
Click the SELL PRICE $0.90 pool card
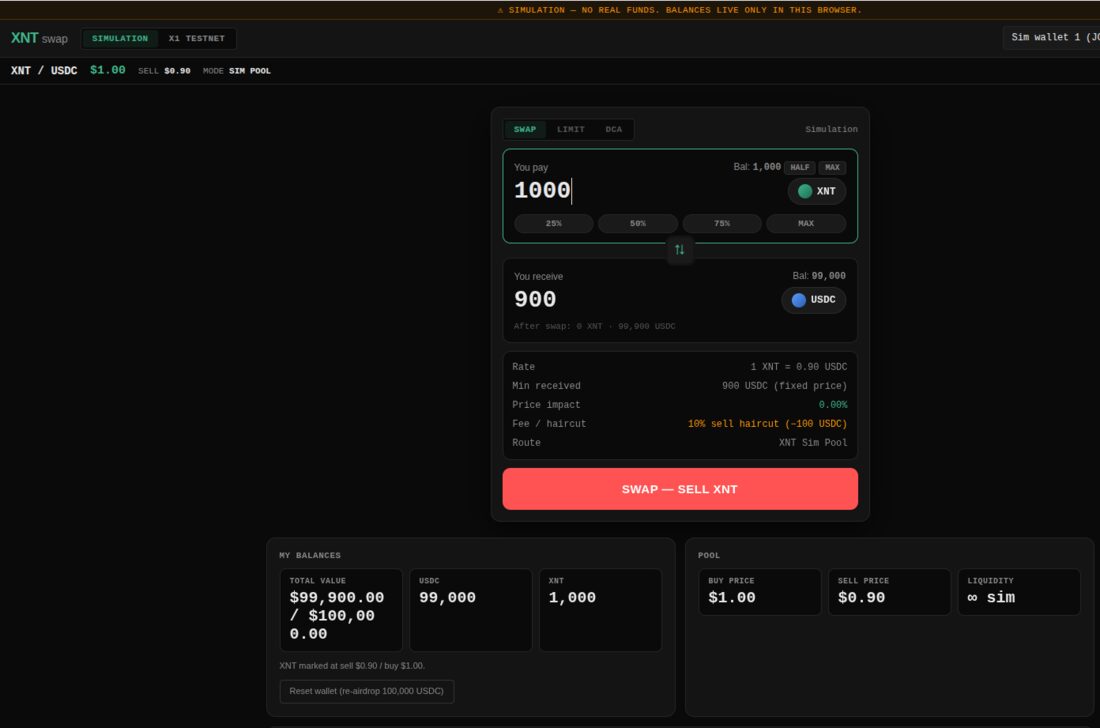[890, 592]
